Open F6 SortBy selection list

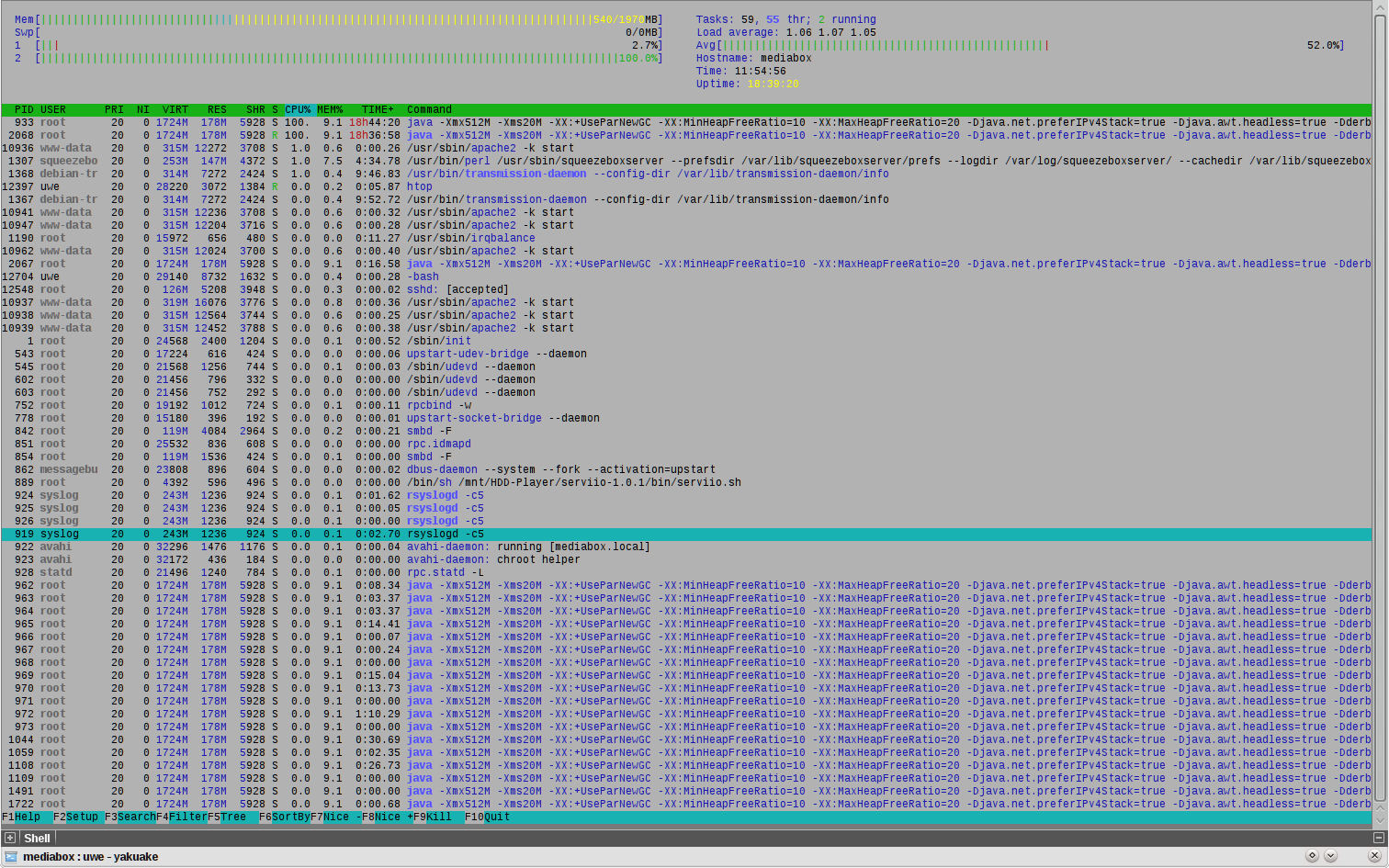point(285,817)
